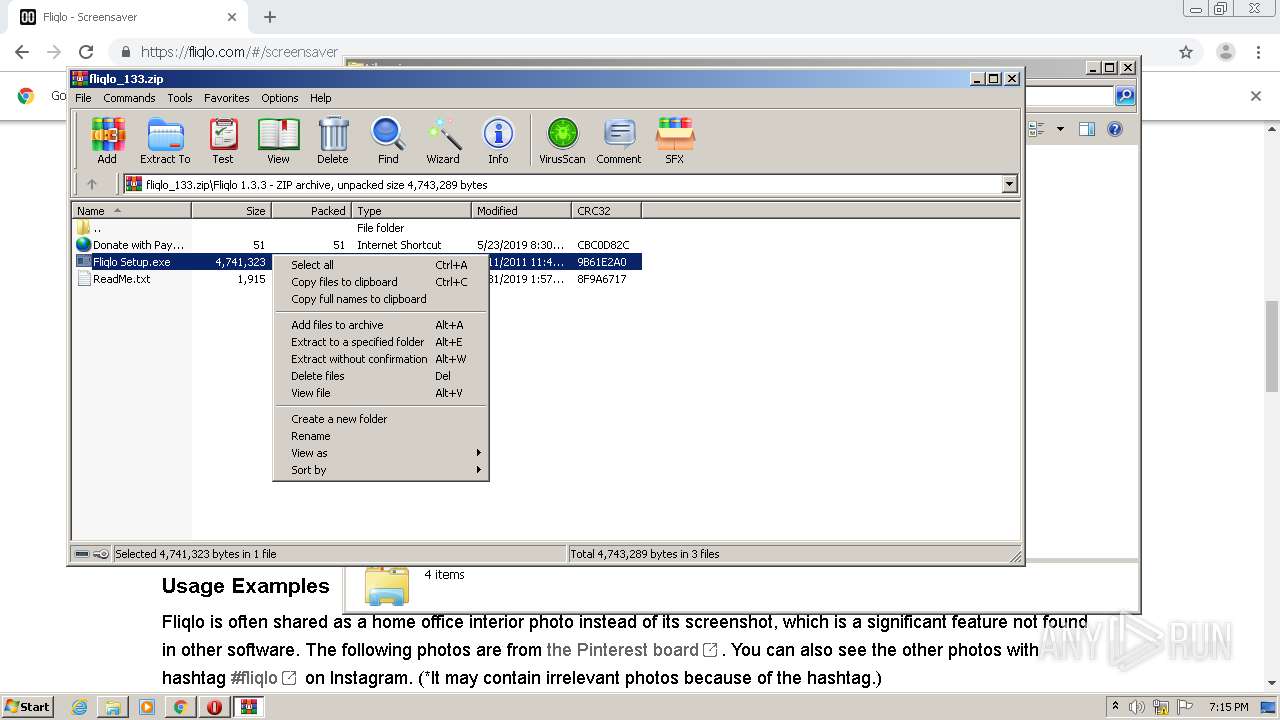Open Chrome from the taskbar
The width and height of the screenshot is (1280, 720).
pyautogui.click(x=180, y=707)
